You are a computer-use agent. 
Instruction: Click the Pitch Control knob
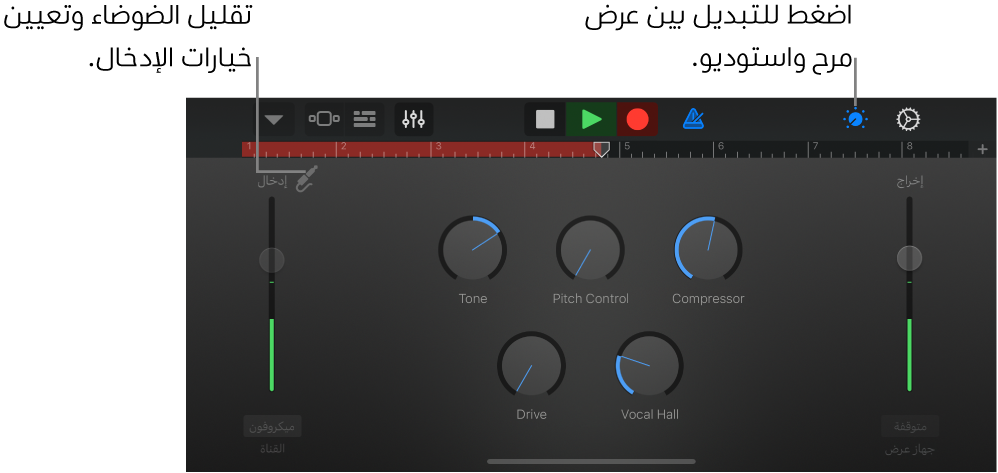590,250
